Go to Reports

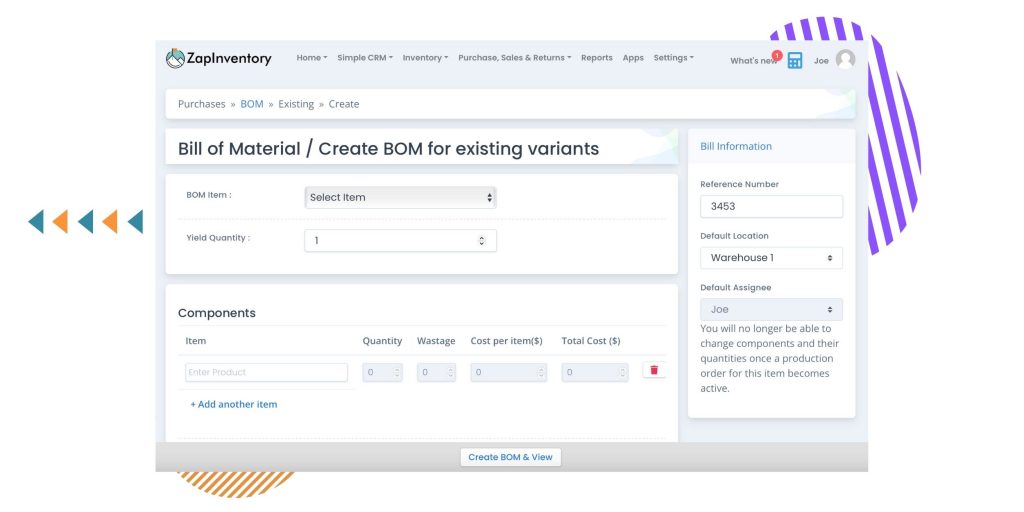coord(596,57)
